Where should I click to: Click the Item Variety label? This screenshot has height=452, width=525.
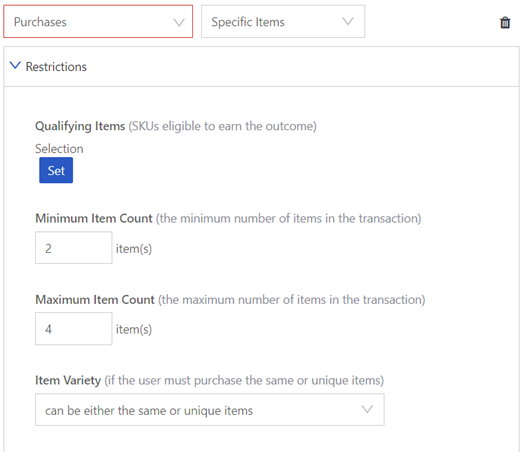(68, 381)
